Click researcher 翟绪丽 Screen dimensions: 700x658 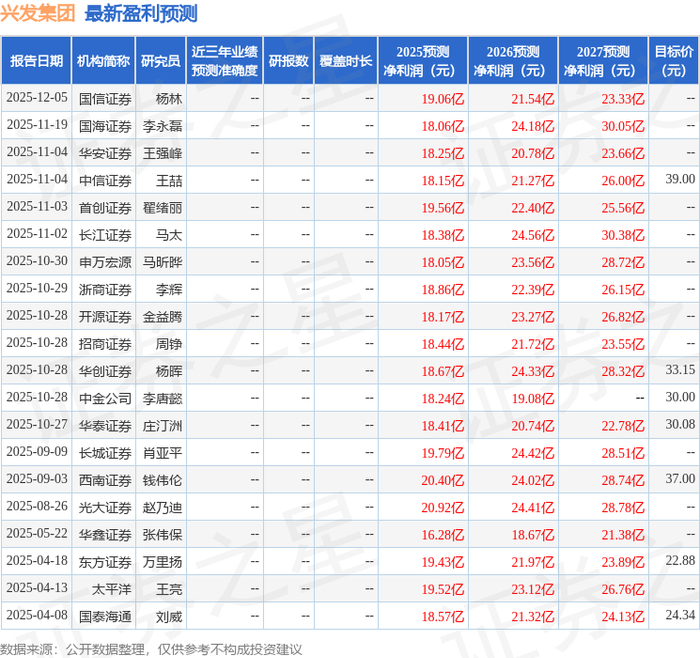[x=162, y=208]
